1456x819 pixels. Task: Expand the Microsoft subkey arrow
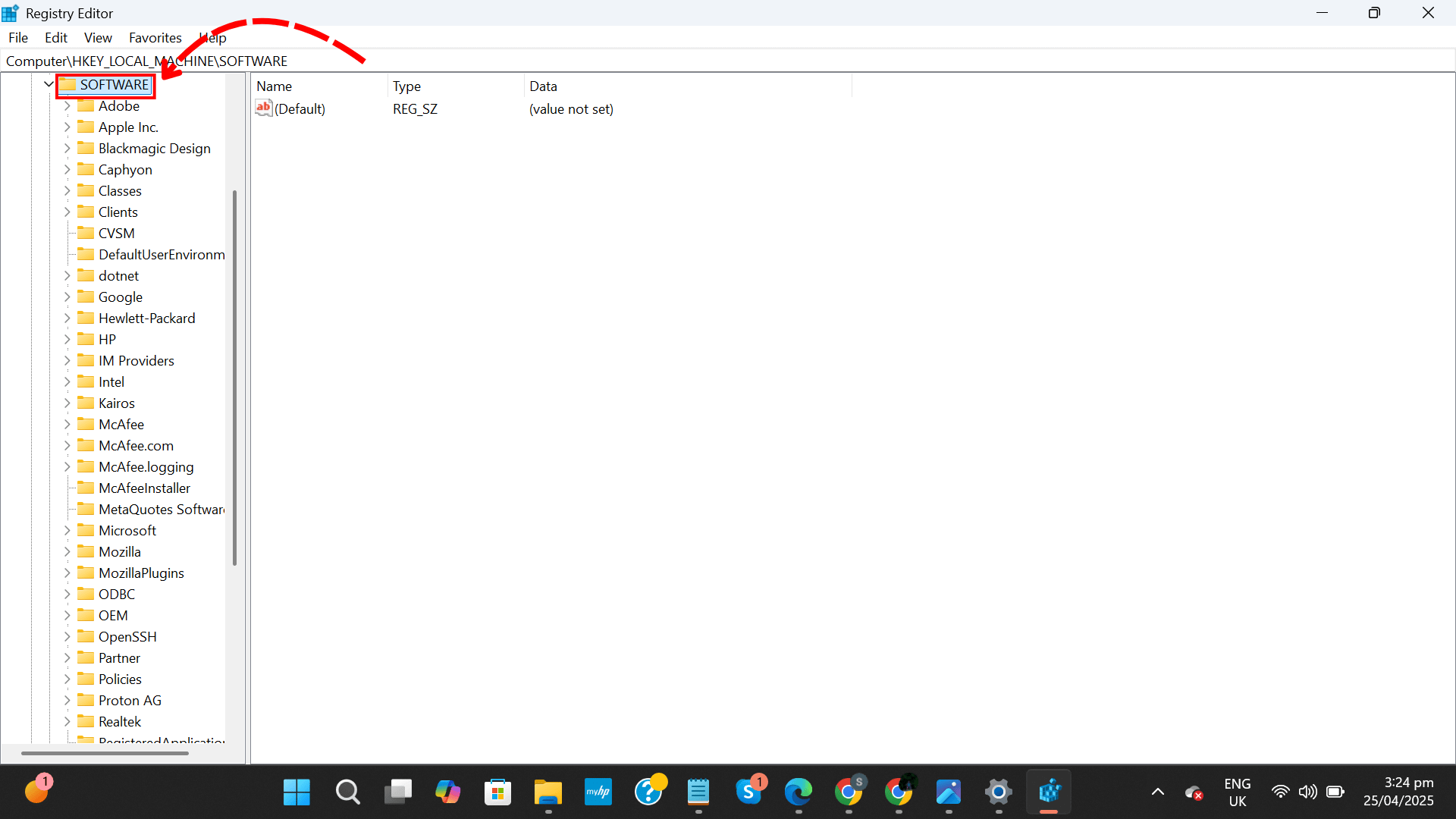[x=67, y=530]
